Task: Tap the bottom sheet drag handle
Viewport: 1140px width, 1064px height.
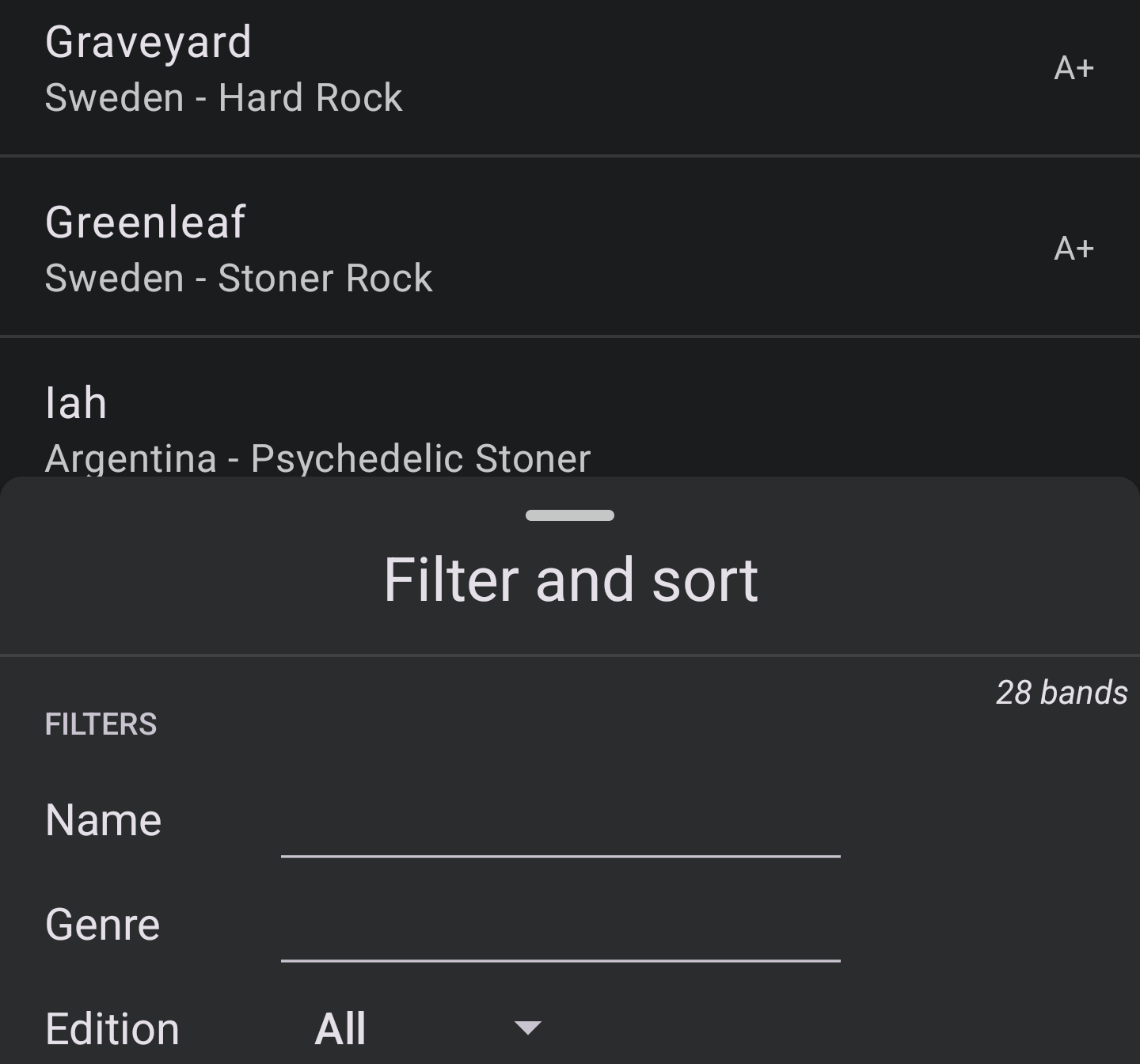Action: [x=570, y=515]
